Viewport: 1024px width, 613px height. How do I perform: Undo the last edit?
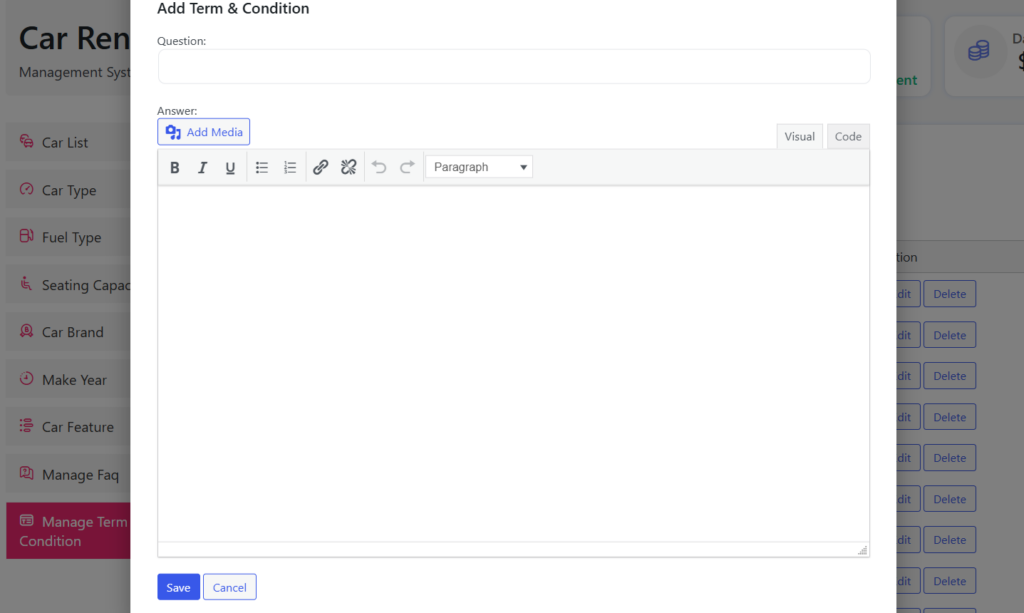point(379,168)
